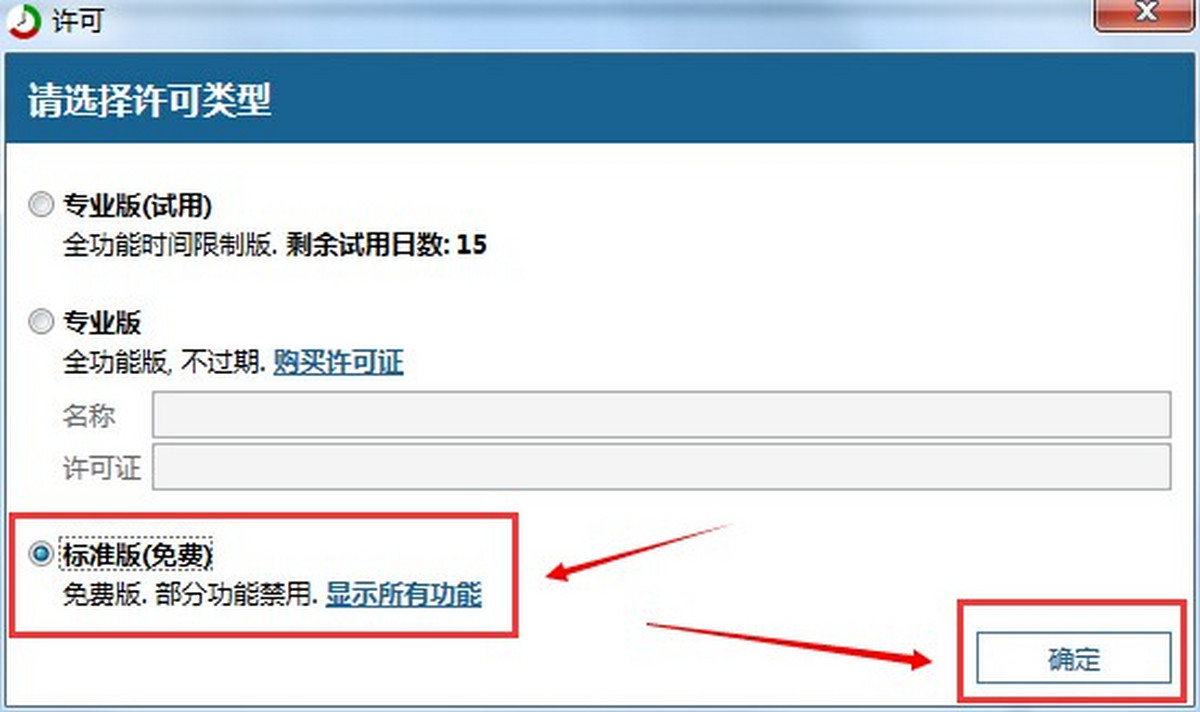Click the app icon in the title bar
Viewport: 1200px width, 712px height.
pos(23,21)
